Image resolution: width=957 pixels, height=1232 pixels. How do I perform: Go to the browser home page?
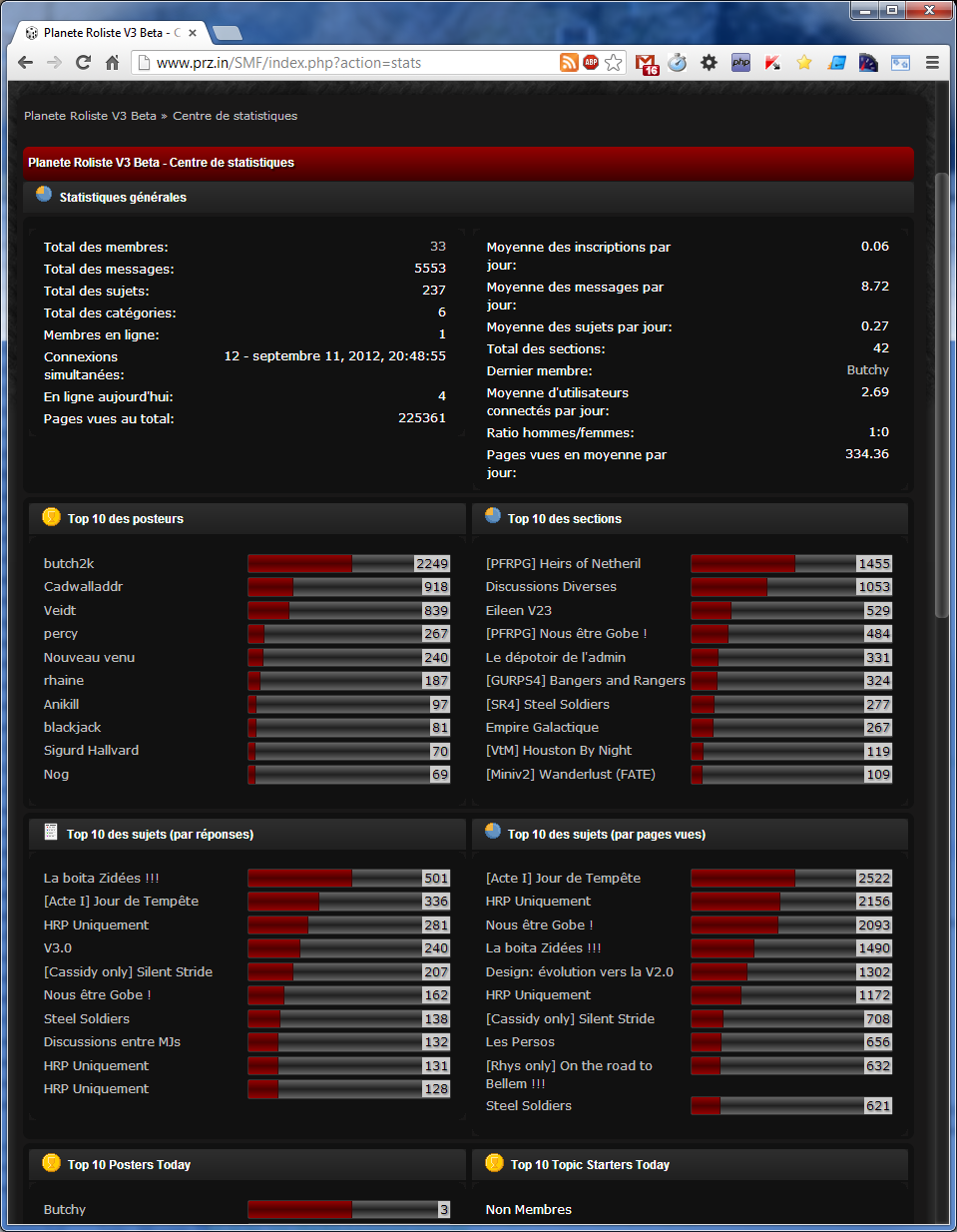[x=112, y=63]
